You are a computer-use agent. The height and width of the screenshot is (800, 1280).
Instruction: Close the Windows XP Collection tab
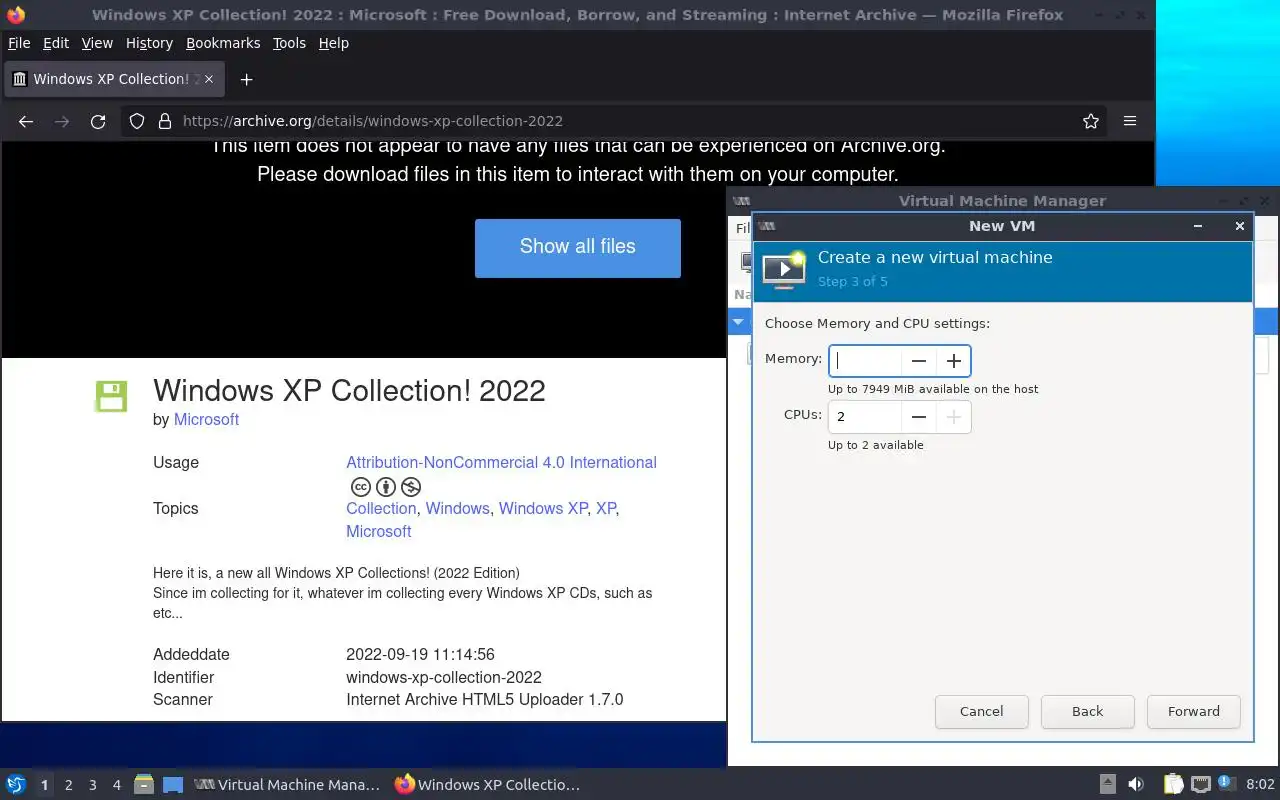click(x=209, y=79)
